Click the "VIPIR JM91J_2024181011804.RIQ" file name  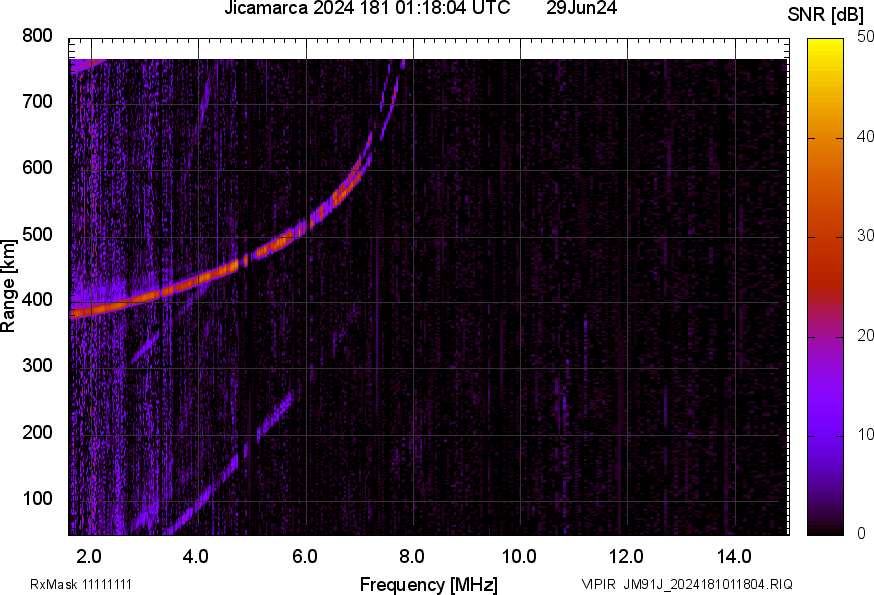[687, 584]
